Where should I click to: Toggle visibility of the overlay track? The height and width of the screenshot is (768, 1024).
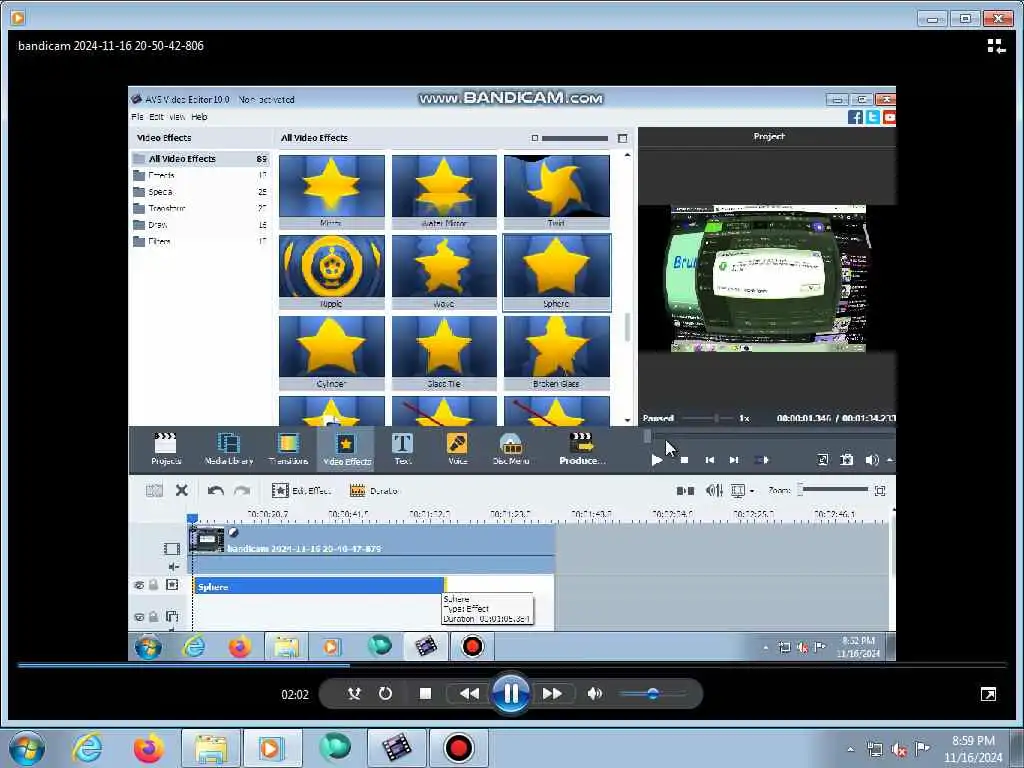(138, 616)
